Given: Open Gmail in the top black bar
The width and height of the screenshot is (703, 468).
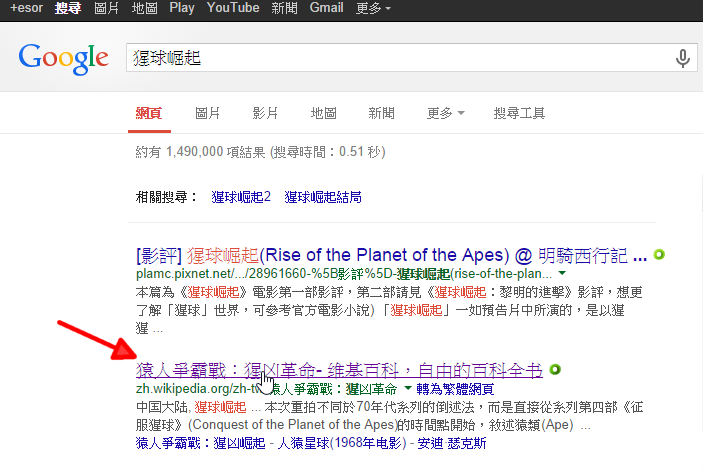Looking at the screenshot, I should [326, 8].
